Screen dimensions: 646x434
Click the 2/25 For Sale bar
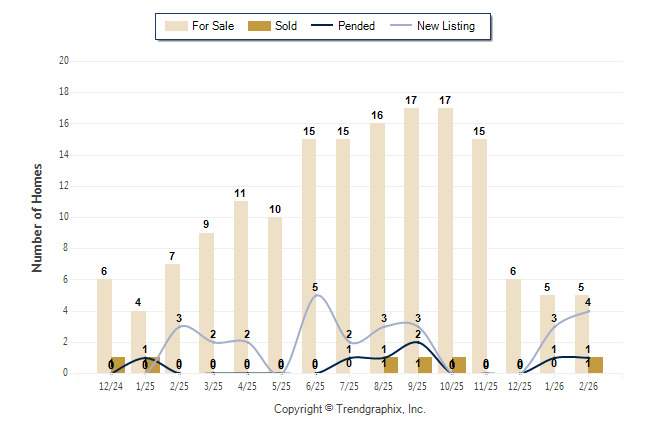(172, 318)
